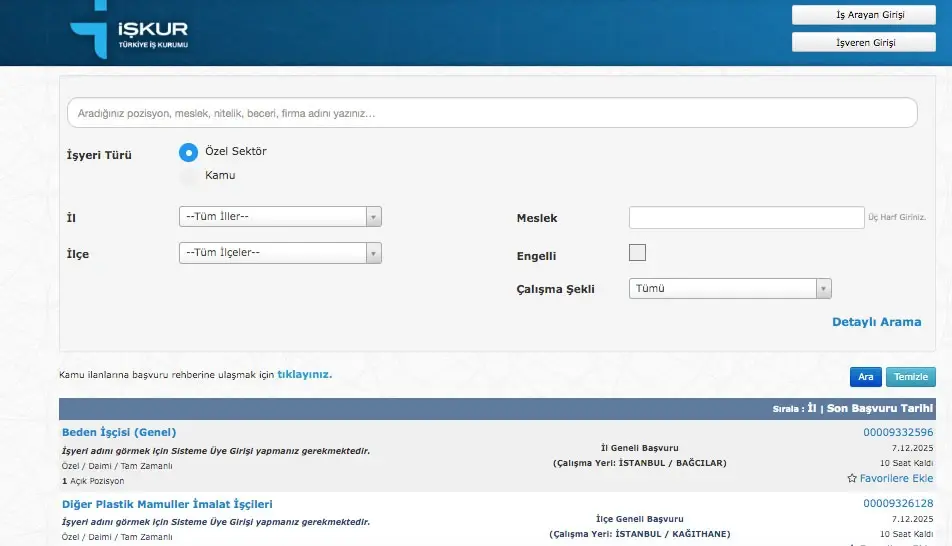The height and width of the screenshot is (546, 952).
Task: Open the İlçe (Tüm İlçeler) dropdown
Action: (280, 253)
